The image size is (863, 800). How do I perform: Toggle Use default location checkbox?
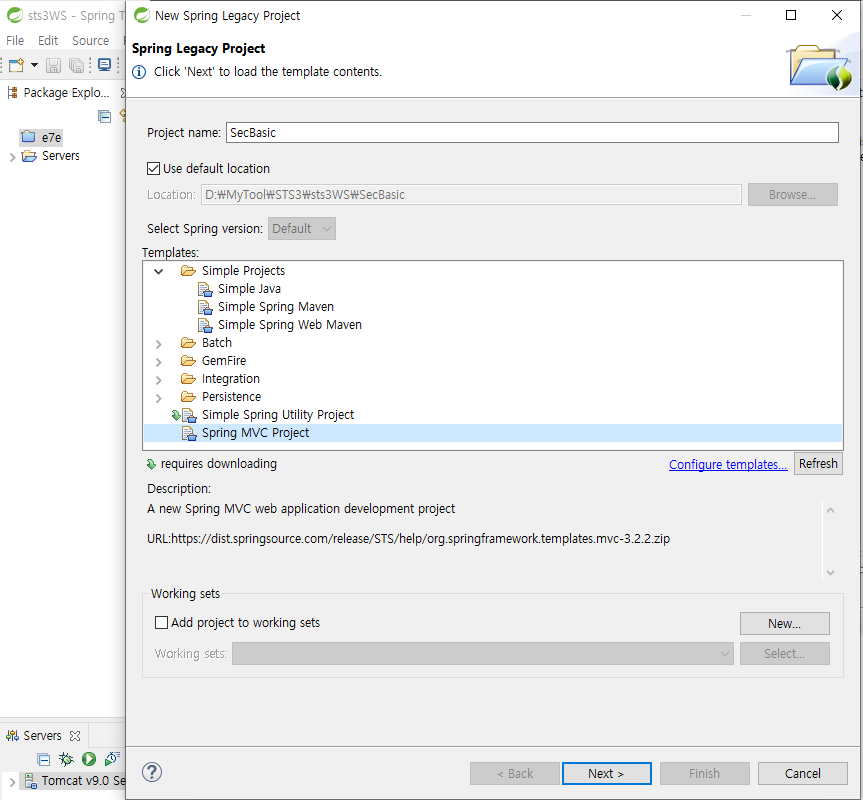[x=154, y=168]
